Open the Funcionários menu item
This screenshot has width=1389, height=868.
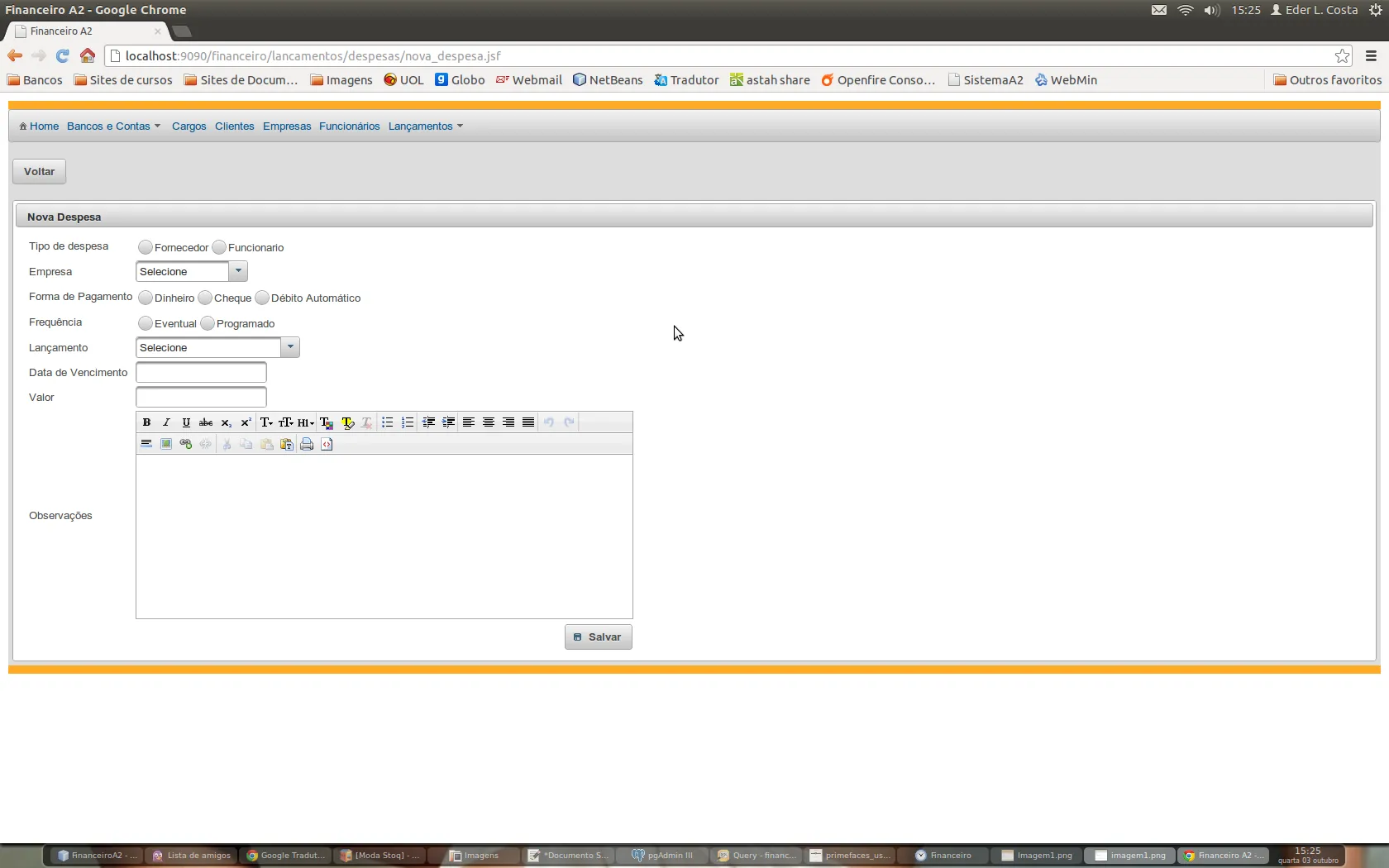pyautogui.click(x=349, y=126)
